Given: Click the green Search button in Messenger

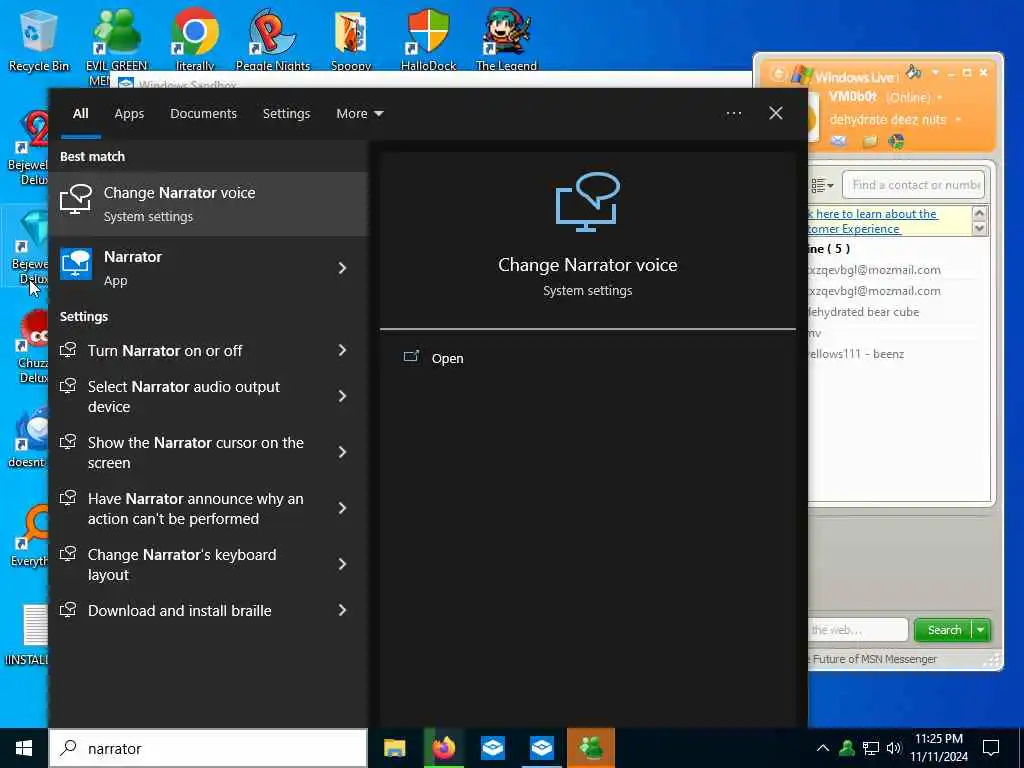Looking at the screenshot, I should click(x=943, y=630).
